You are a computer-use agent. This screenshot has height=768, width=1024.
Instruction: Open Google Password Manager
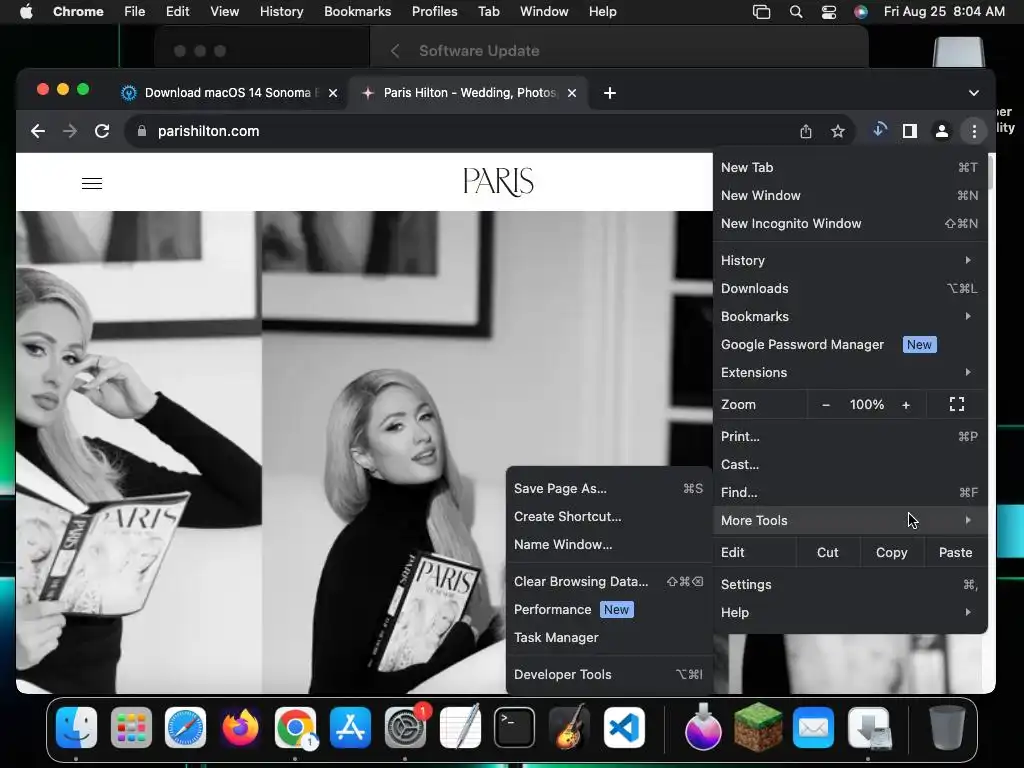(x=848, y=345)
